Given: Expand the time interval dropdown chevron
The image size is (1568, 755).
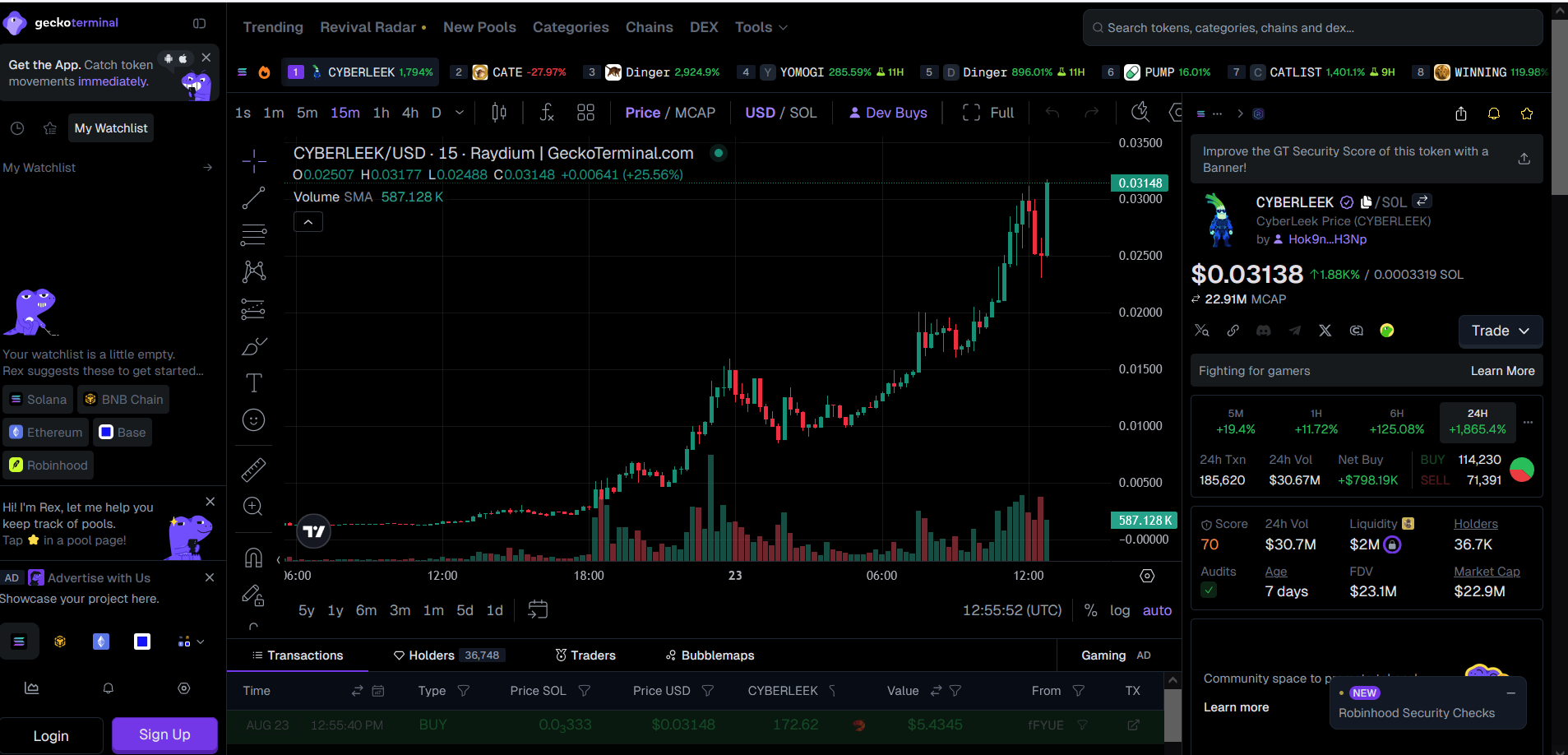Looking at the screenshot, I should pyautogui.click(x=460, y=113).
